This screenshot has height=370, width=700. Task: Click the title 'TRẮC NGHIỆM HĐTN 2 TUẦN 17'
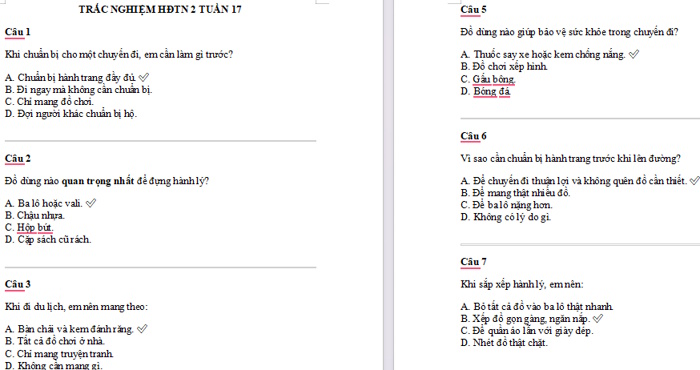[x=160, y=9]
